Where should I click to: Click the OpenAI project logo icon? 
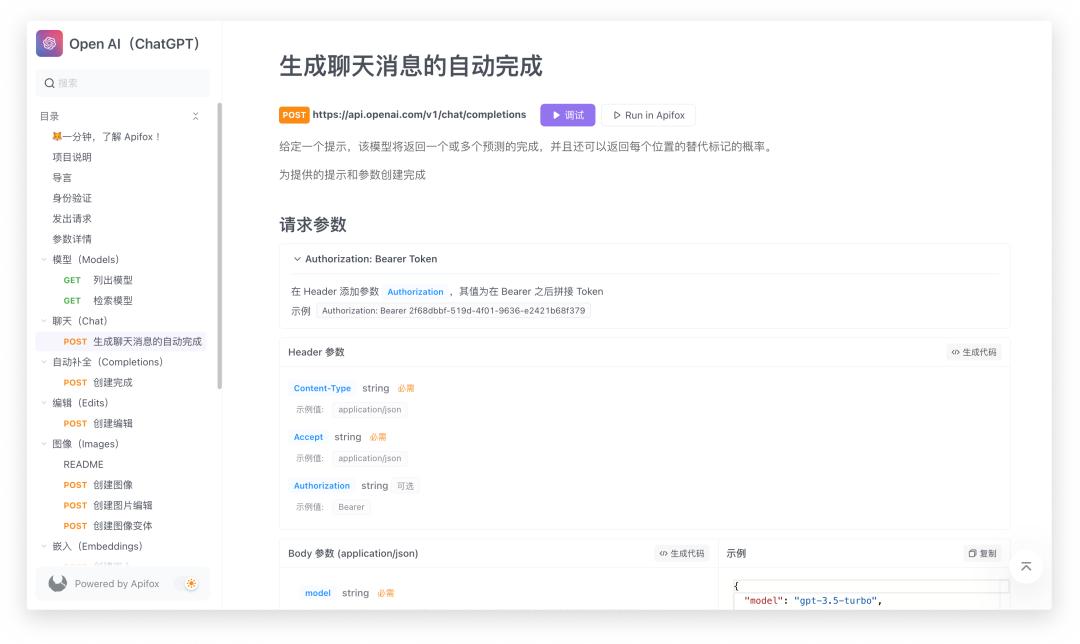point(49,44)
